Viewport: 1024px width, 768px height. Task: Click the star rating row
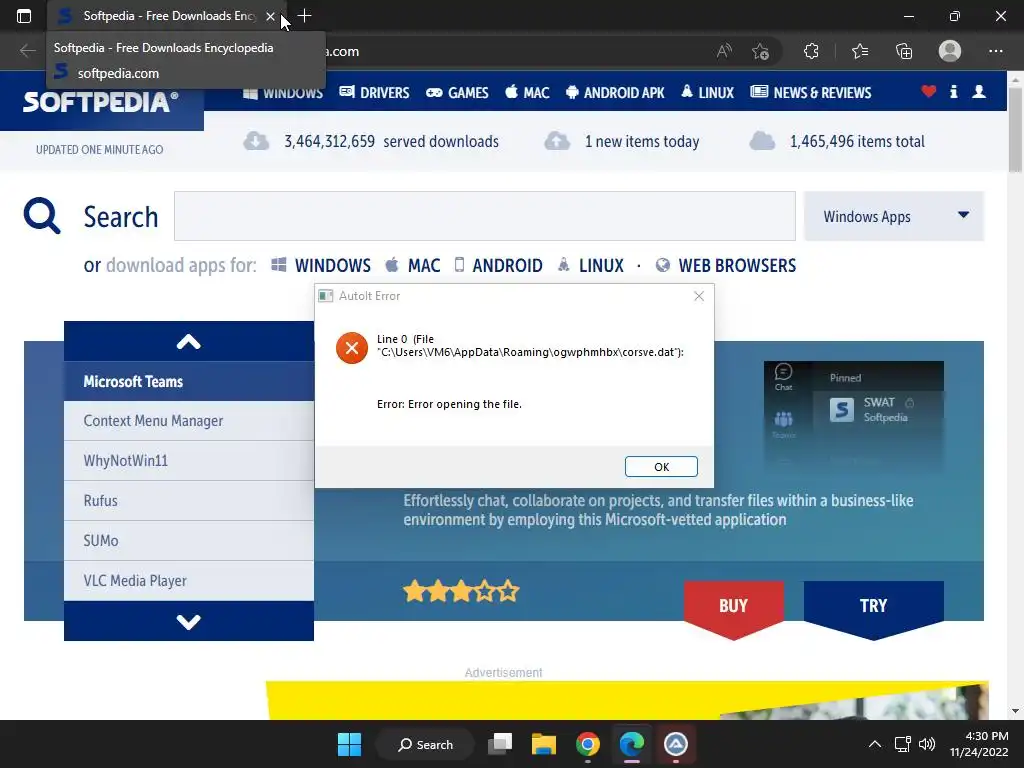(461, 592)
